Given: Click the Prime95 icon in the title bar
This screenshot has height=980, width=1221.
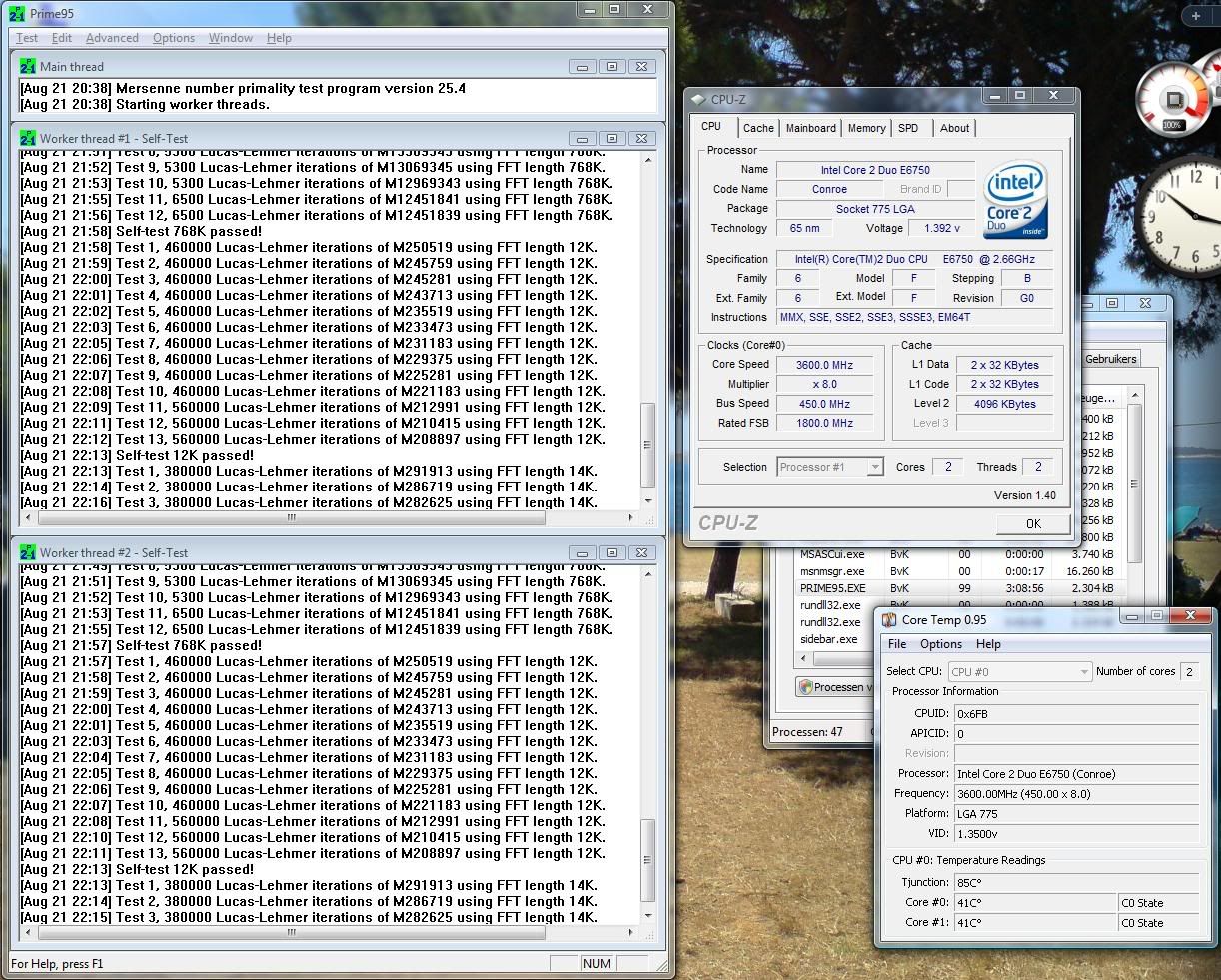Looking at the screenshot, I should (15, 14).
